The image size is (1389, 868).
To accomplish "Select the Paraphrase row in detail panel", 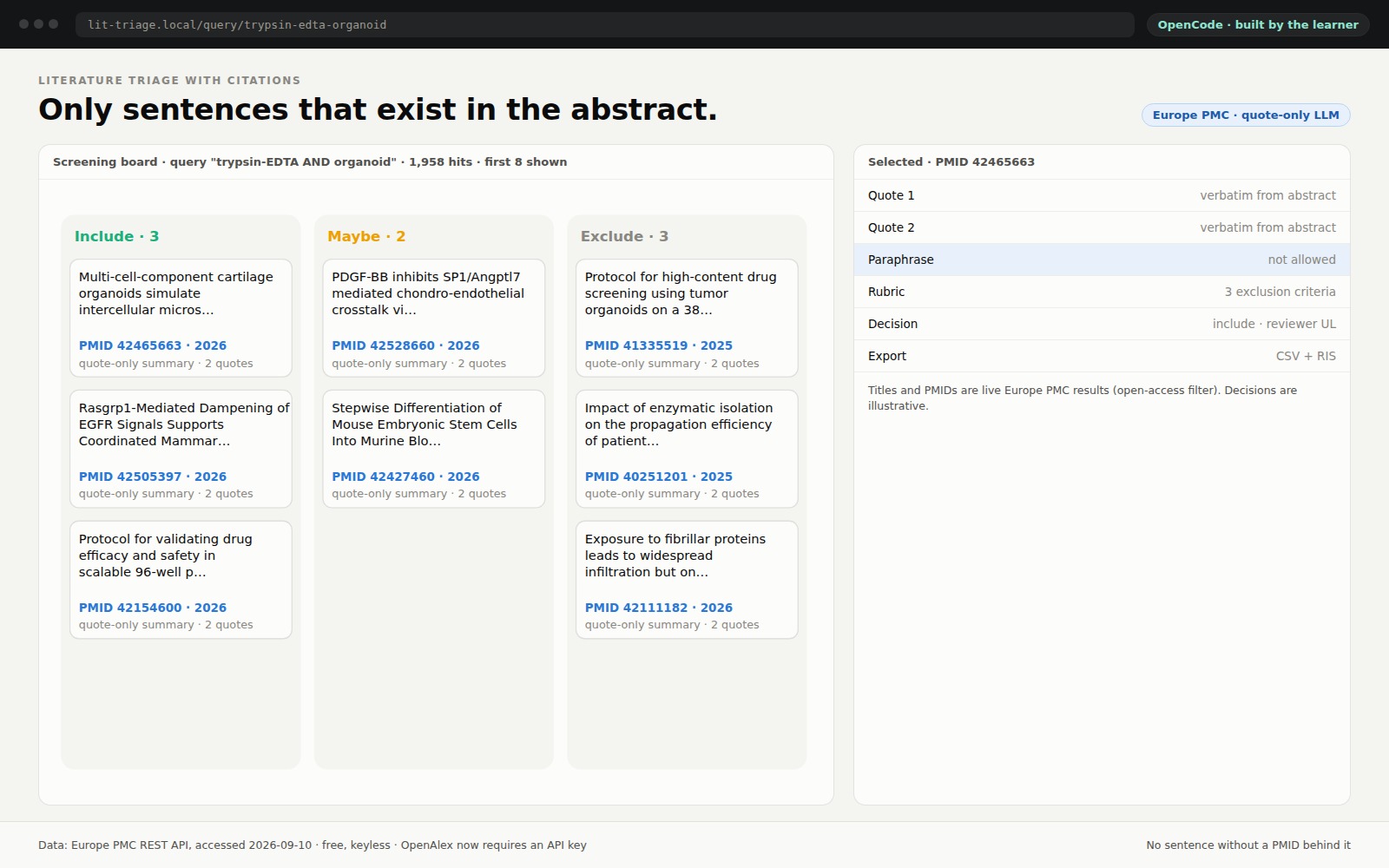I will coord(1102,260).
